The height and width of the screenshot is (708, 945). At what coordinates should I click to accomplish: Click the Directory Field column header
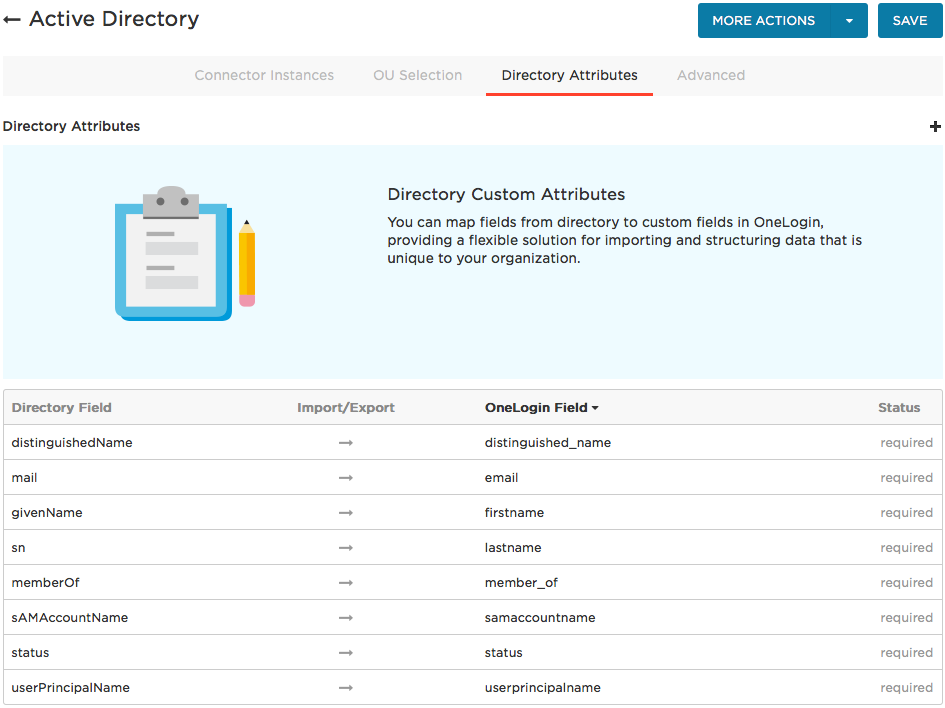pyautogui.click(x=61, y=407)
